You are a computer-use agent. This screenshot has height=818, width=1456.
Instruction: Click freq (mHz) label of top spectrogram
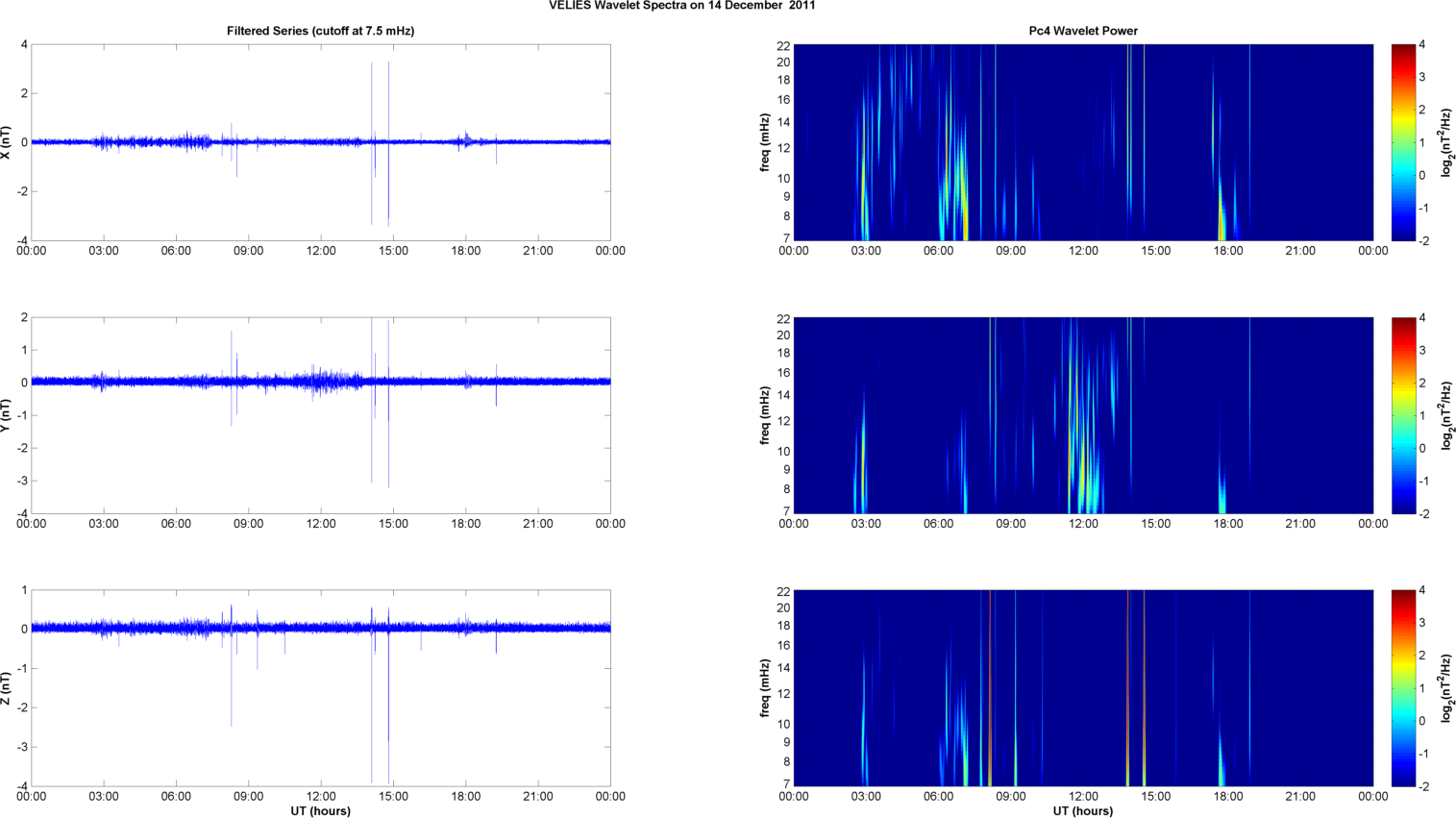pyautogui.click(x=765, y=142)
